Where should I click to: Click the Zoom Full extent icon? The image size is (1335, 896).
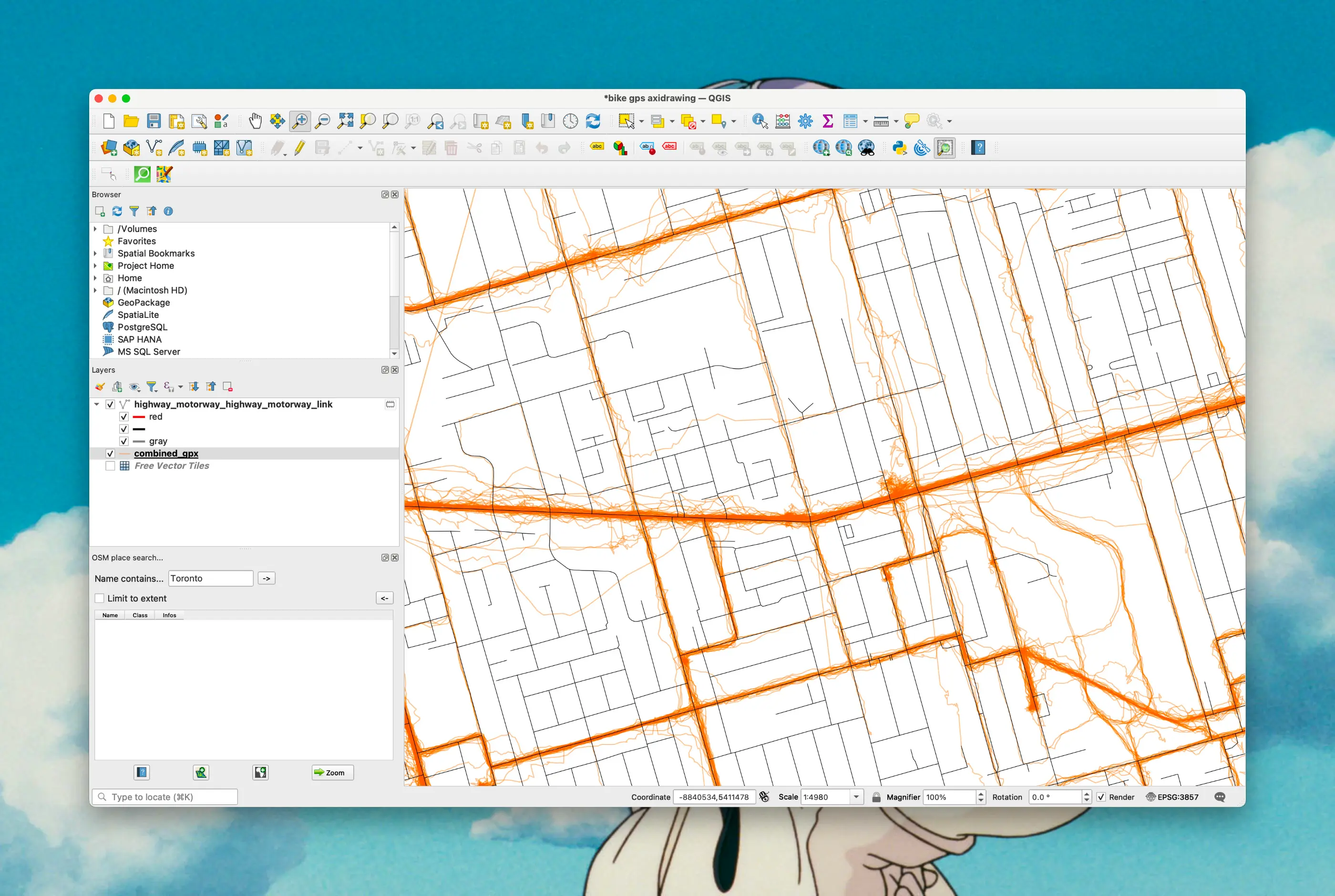pos(345,121)
